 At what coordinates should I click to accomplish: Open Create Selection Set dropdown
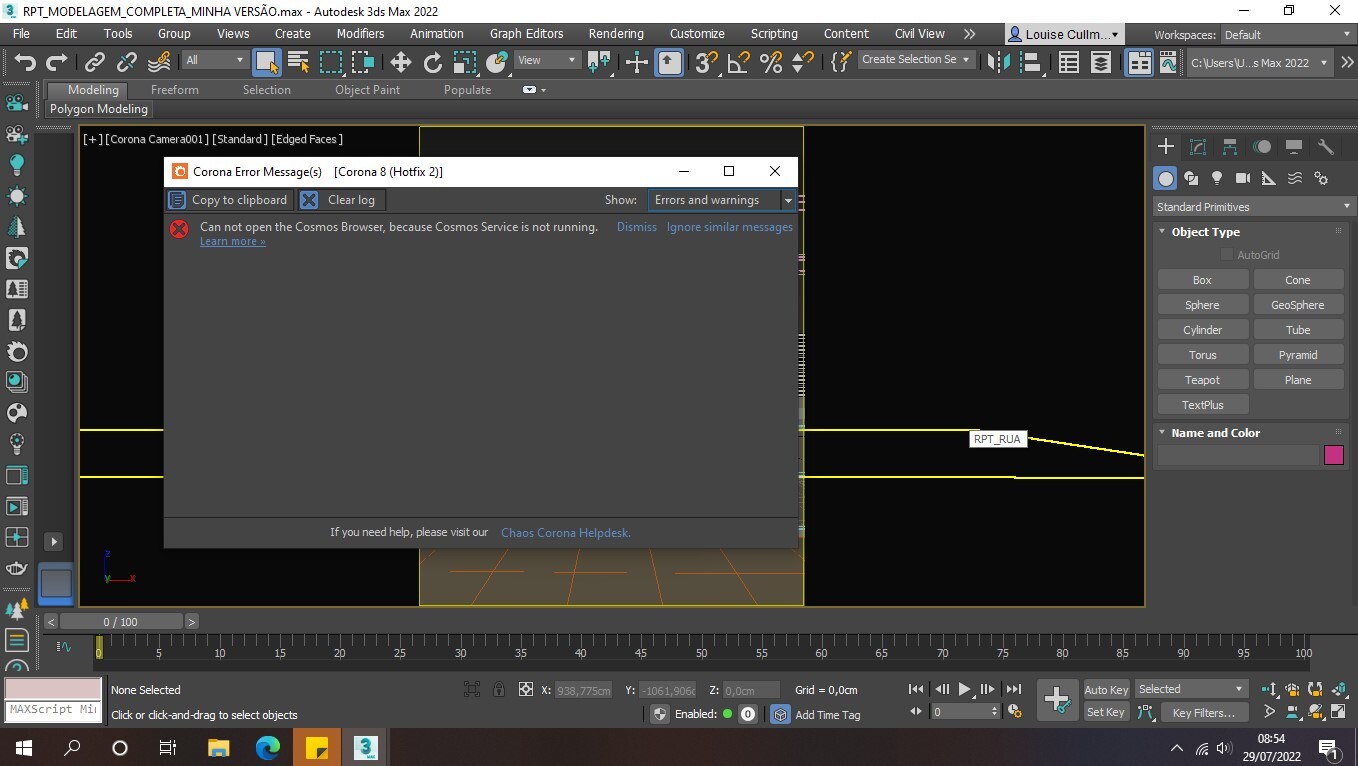pyautogui.click(x=916, y=59)
